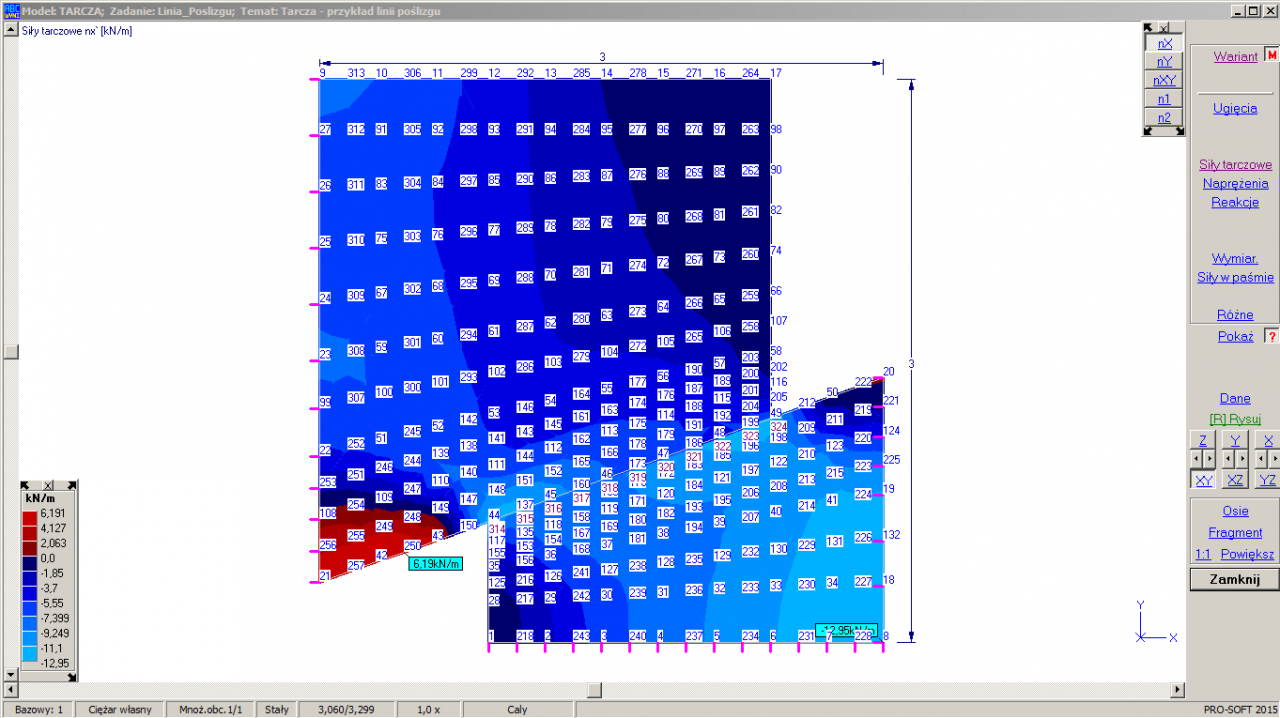Click the Powiększ zoom link
Screen dimensions: 1280x718
pyautogui.click(x=1247, y=554)
